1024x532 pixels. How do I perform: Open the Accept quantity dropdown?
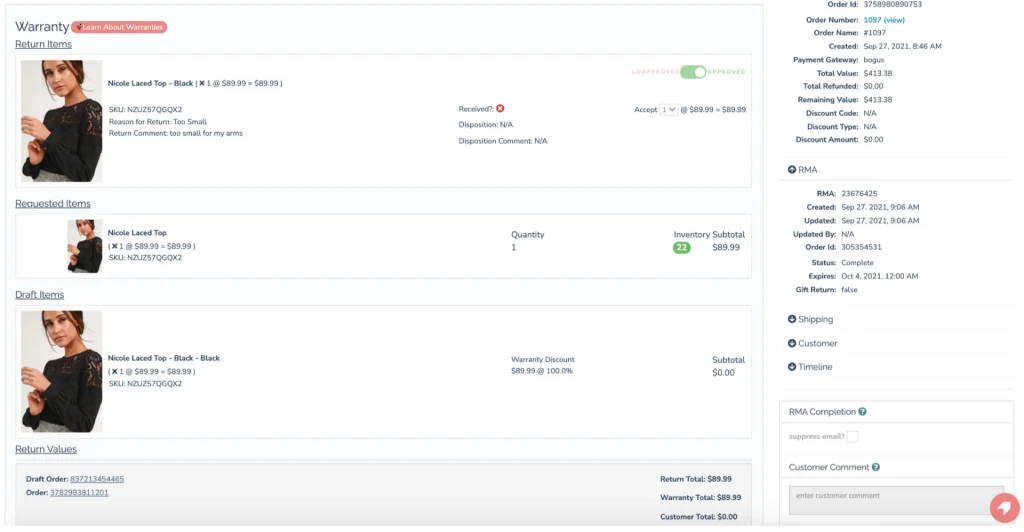click(x=668, y=109)
